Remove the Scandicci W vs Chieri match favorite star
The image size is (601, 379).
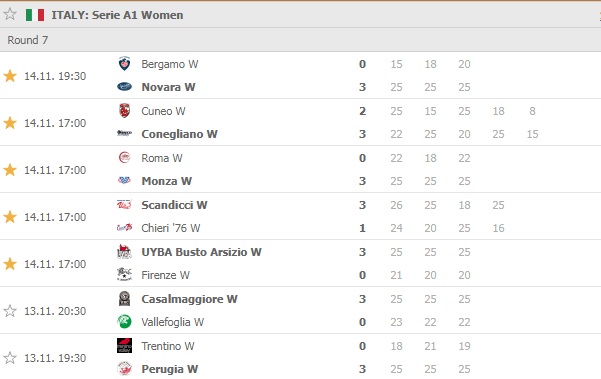[x=10, y=217]
